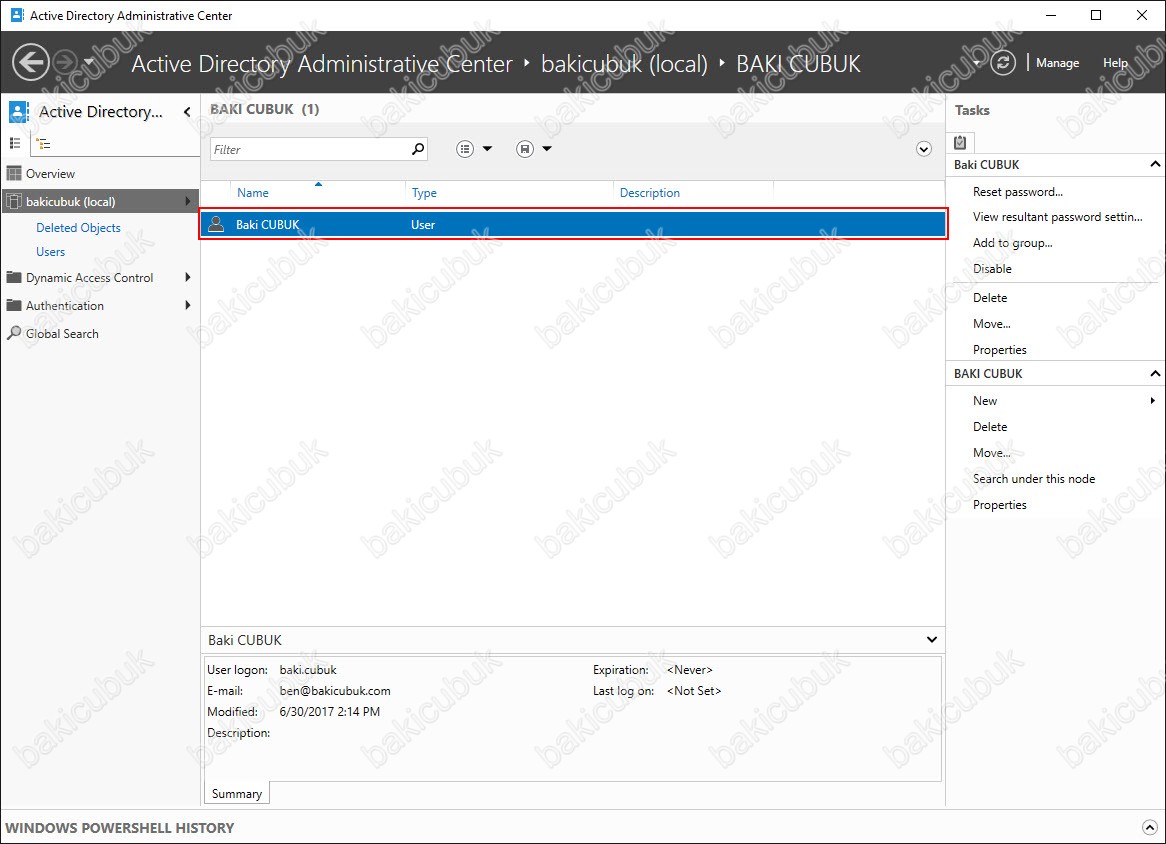Open the Manage menu
The width and height of the screenshot is (1166, 844).
click(1057, 63)
